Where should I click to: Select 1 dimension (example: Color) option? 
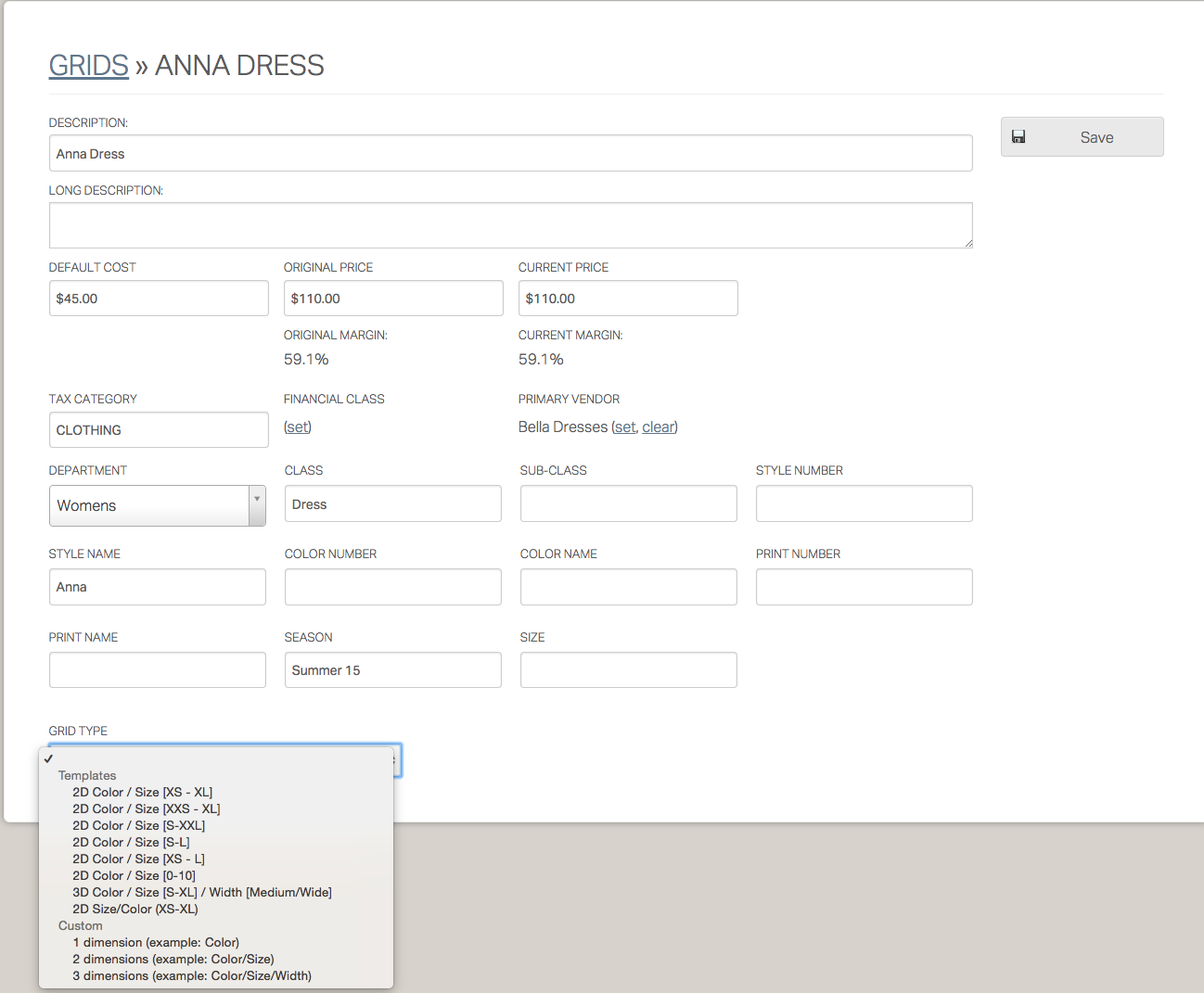(x=156, y=942)
